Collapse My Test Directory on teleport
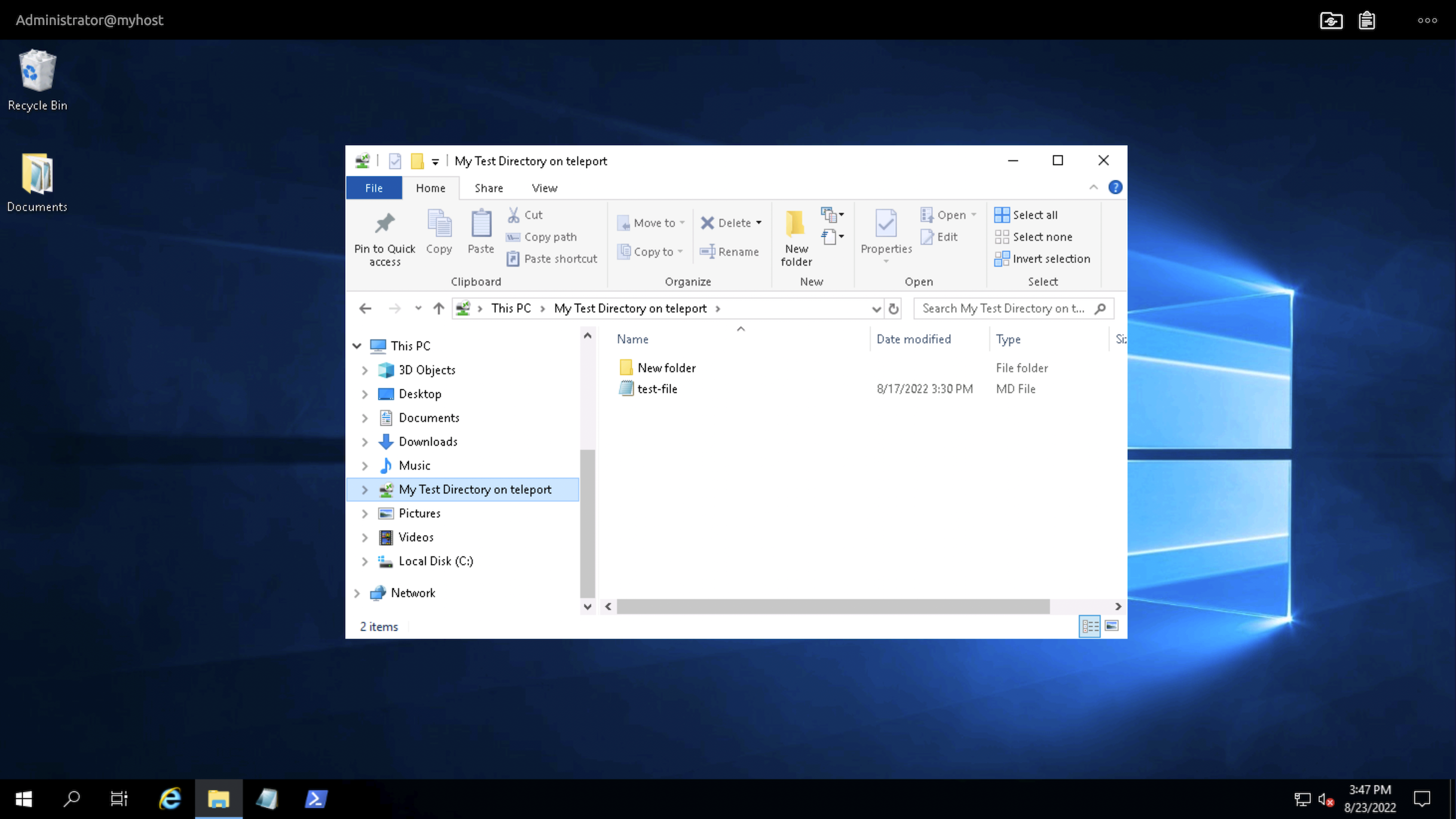The width and height of the screenshot is (1456, 819). pos(365,489)
